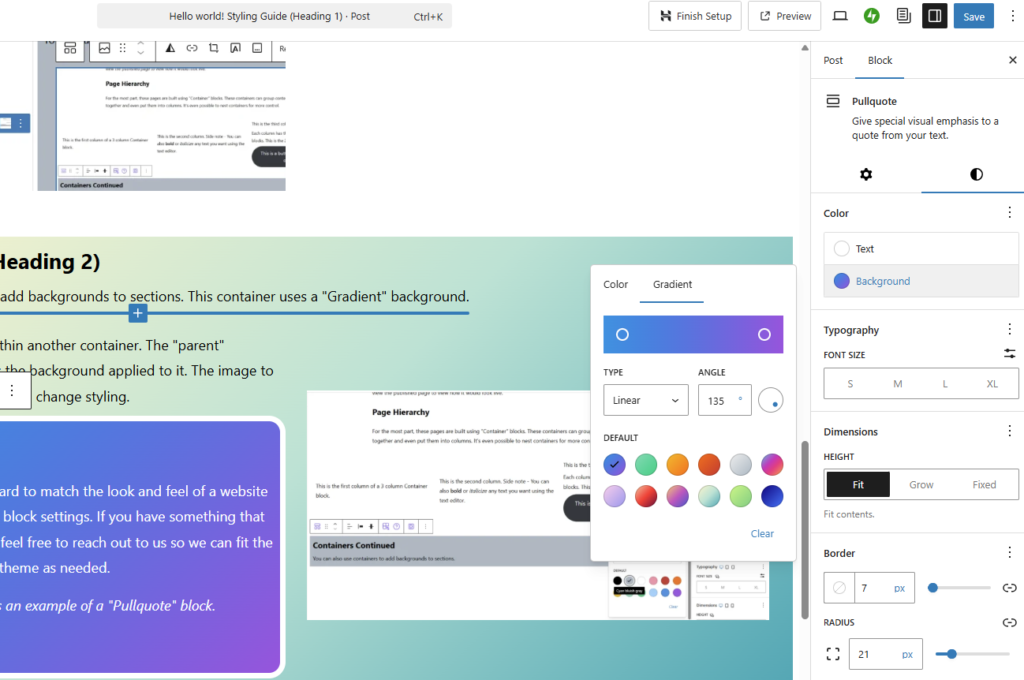Click the gradient angle input field
Screen dimensions: 1024x680
pos(717,400)
